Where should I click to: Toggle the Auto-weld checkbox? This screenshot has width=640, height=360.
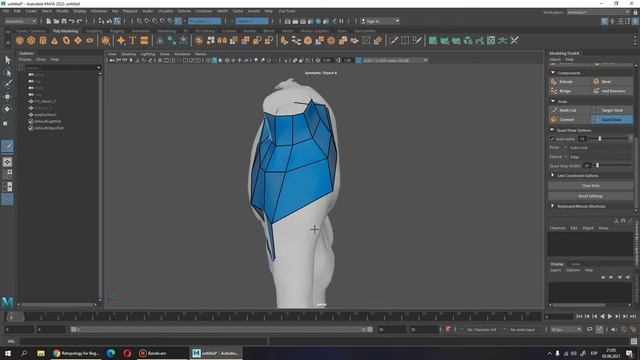(553, 139)
